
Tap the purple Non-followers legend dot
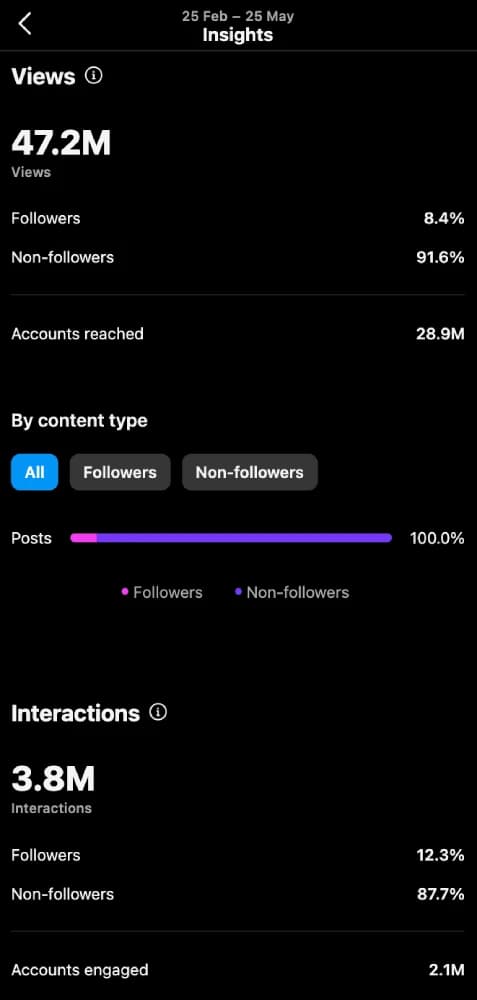pos(238,592)
